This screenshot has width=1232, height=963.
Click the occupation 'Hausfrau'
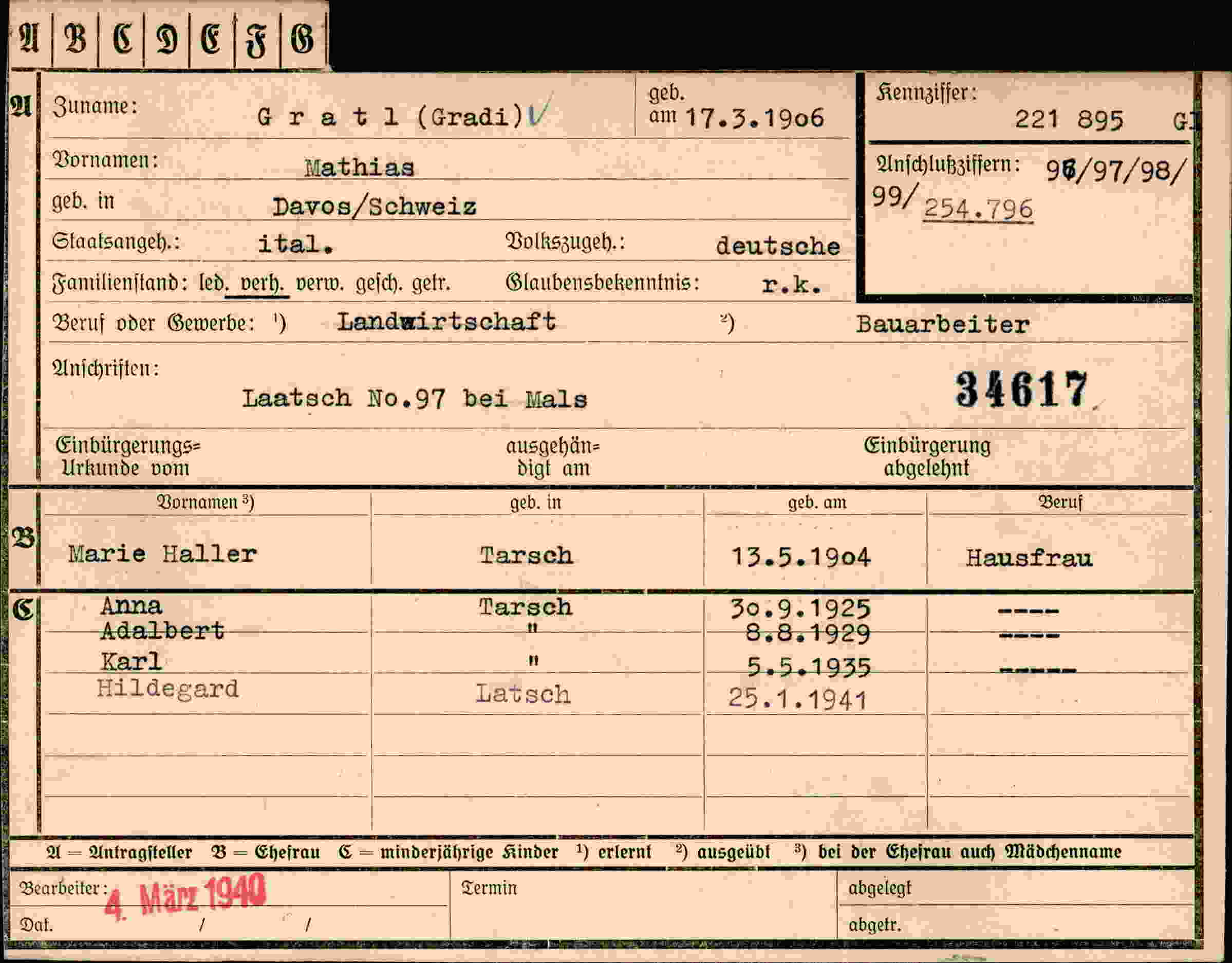(x=1029, y=559)
